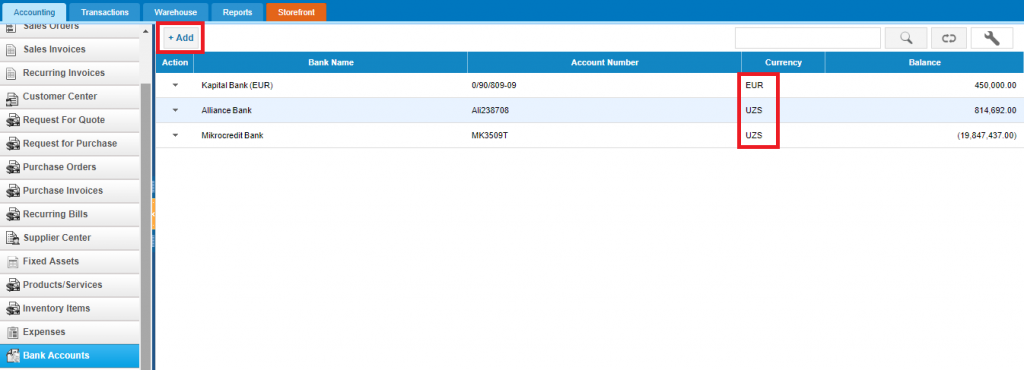
Task: Click the Purchase Orders icon
Action: (12, 168)
